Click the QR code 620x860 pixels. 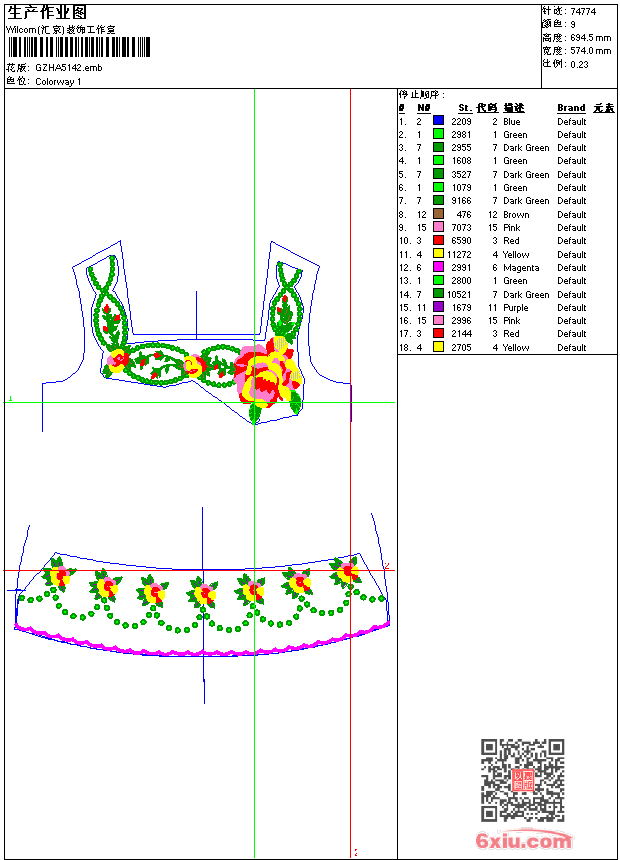click(x=523, y=780)
